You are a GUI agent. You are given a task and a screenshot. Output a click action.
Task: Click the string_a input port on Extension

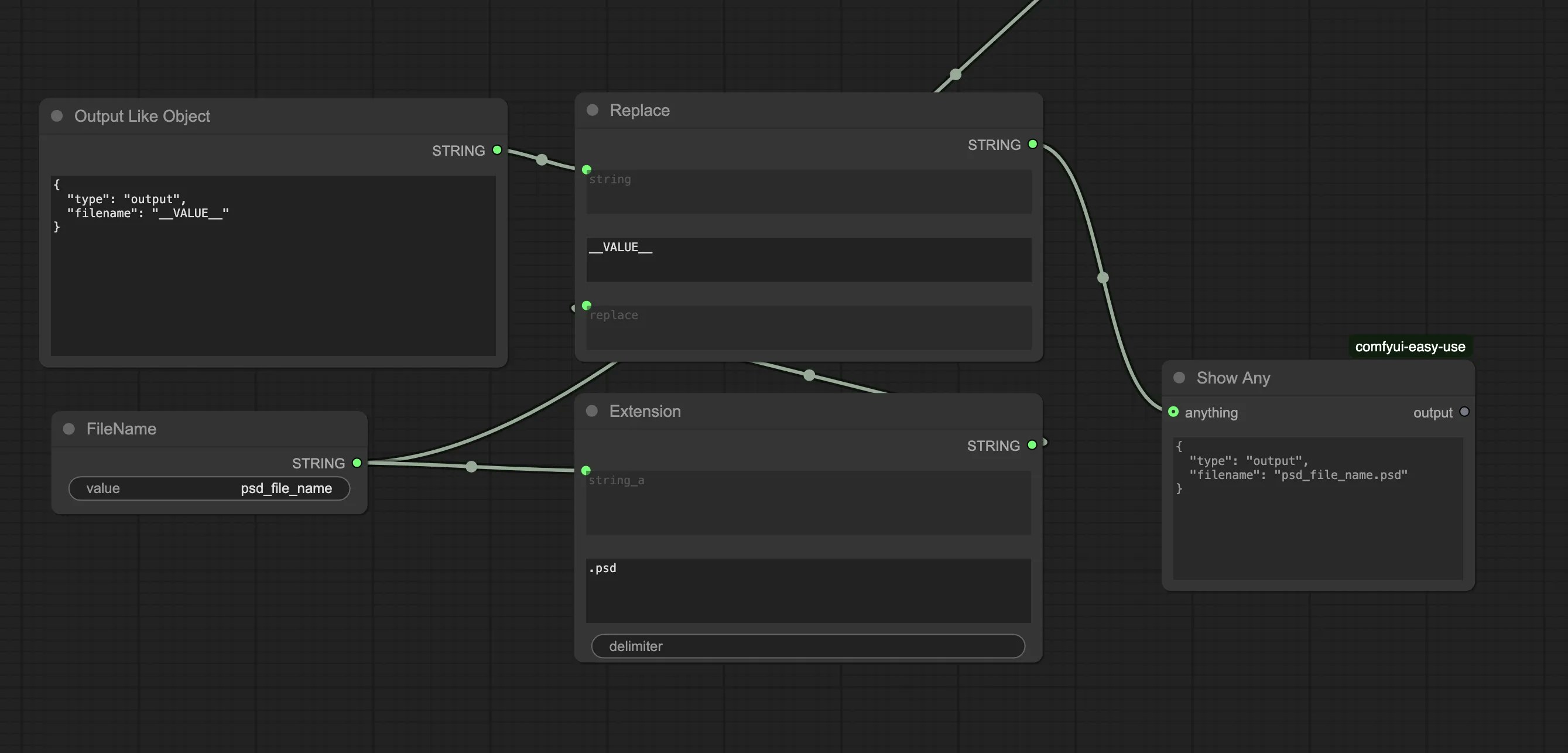(x=586, y=470)
